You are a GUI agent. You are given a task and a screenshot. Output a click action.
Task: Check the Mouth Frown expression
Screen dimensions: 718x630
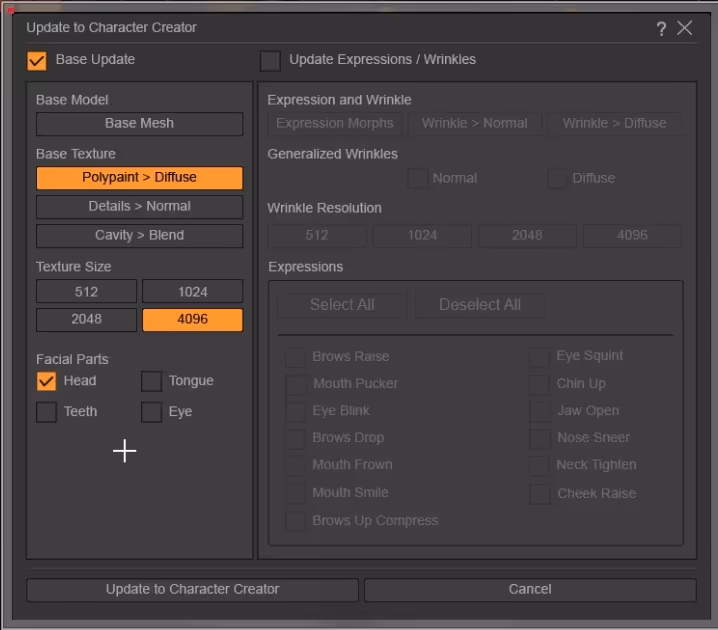295,465
